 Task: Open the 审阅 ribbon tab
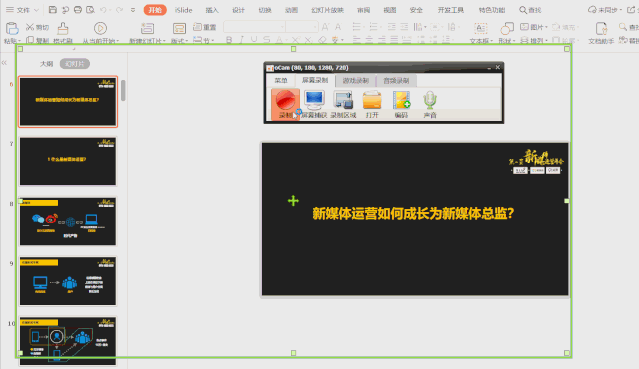pos(364,10)
